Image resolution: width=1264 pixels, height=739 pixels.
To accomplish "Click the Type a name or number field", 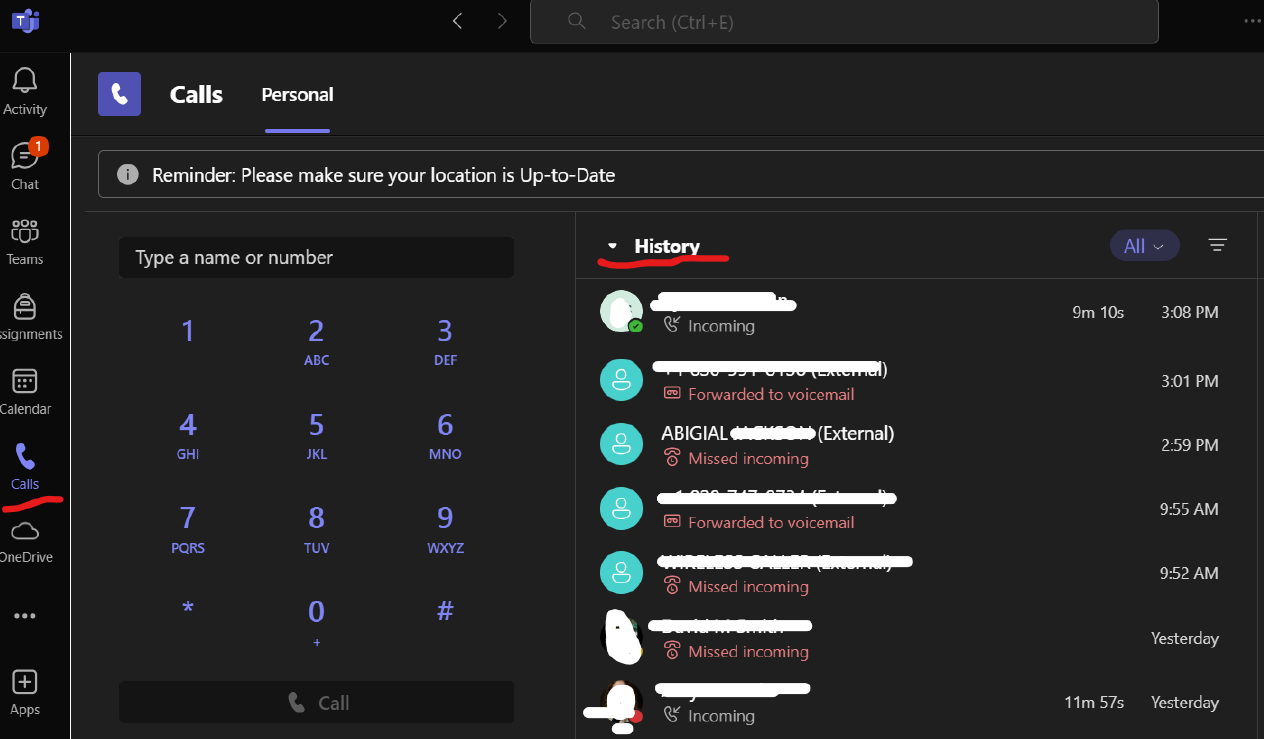I will 316,257.
